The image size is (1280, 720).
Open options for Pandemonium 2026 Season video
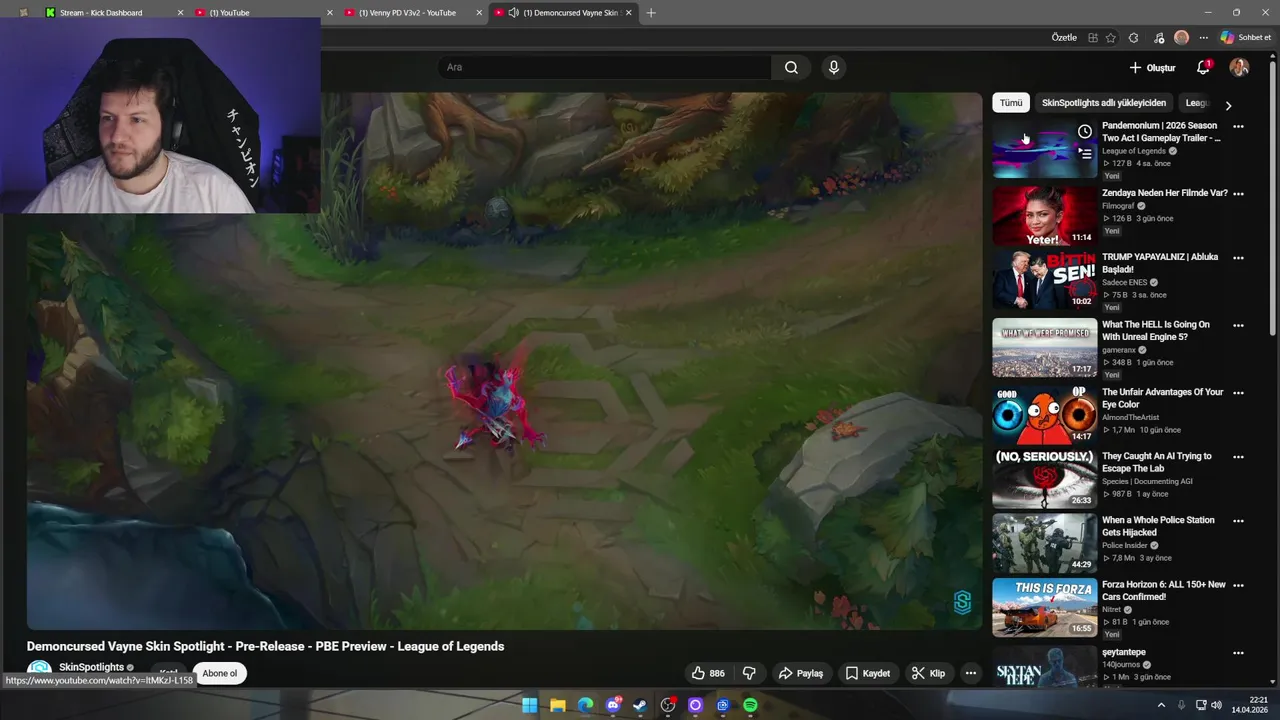1238,127
